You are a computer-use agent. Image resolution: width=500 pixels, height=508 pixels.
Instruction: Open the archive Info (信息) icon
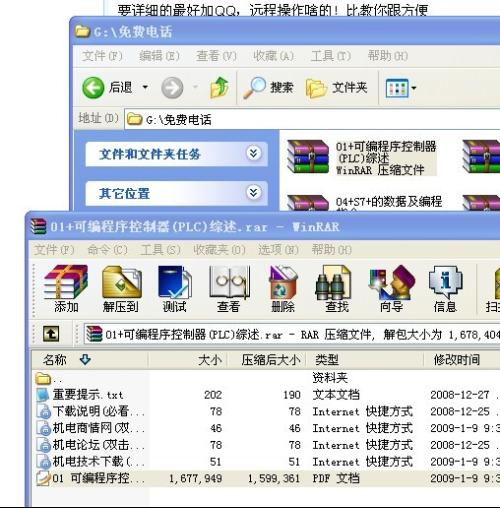point(445,288)
